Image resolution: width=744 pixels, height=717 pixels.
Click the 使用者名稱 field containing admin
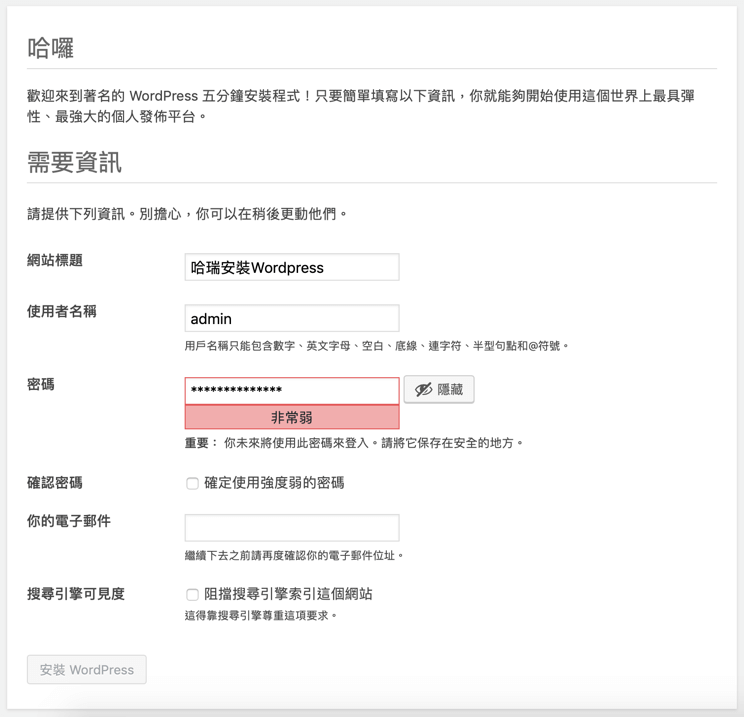point(292,318)
